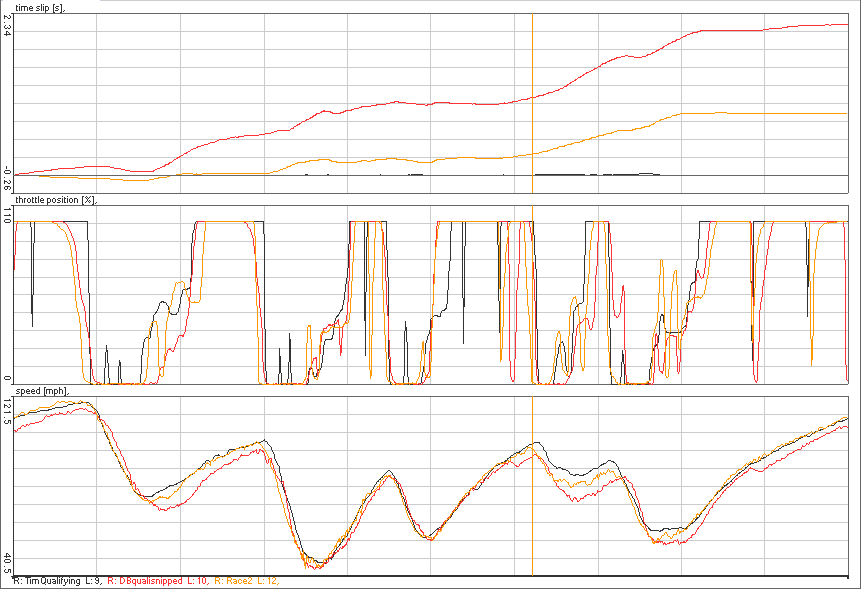Click the -0.26 minimum on time slip axis

click(x=6, y=178)
